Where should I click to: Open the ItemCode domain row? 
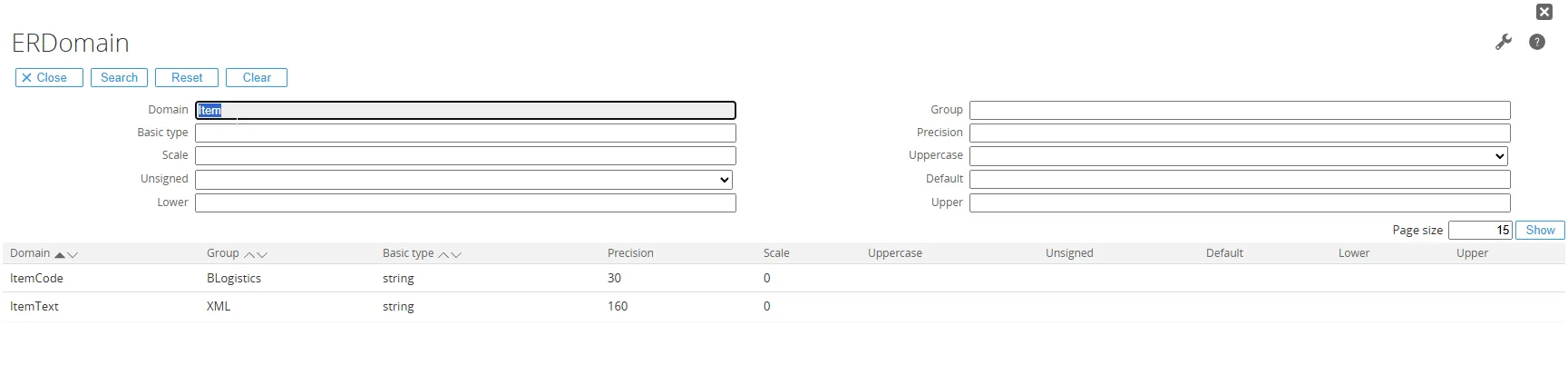point(36,278)
